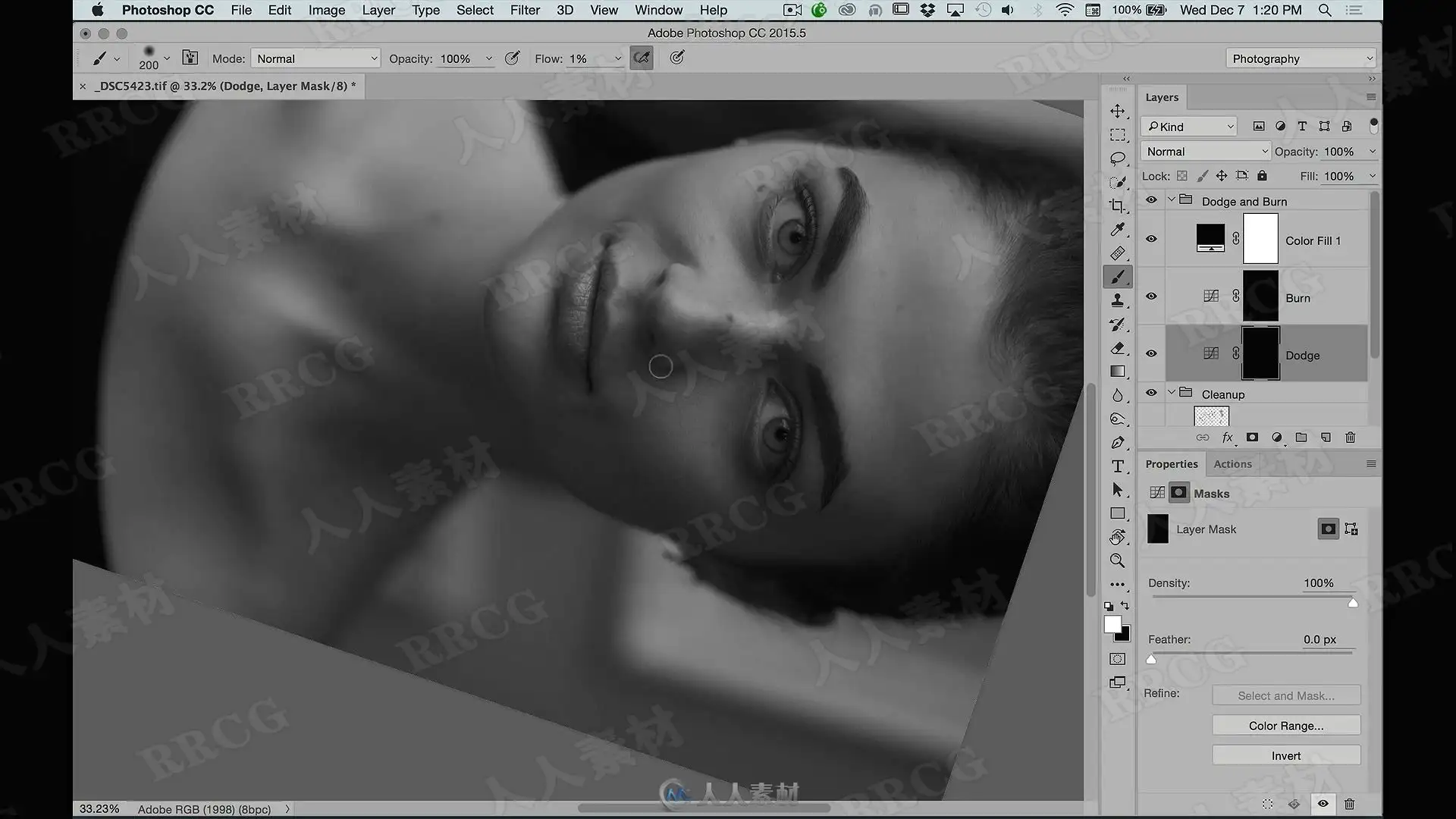1456x819 pixels.
Task: Open Flow value dropdown arrow
Action: coord(618,58)
